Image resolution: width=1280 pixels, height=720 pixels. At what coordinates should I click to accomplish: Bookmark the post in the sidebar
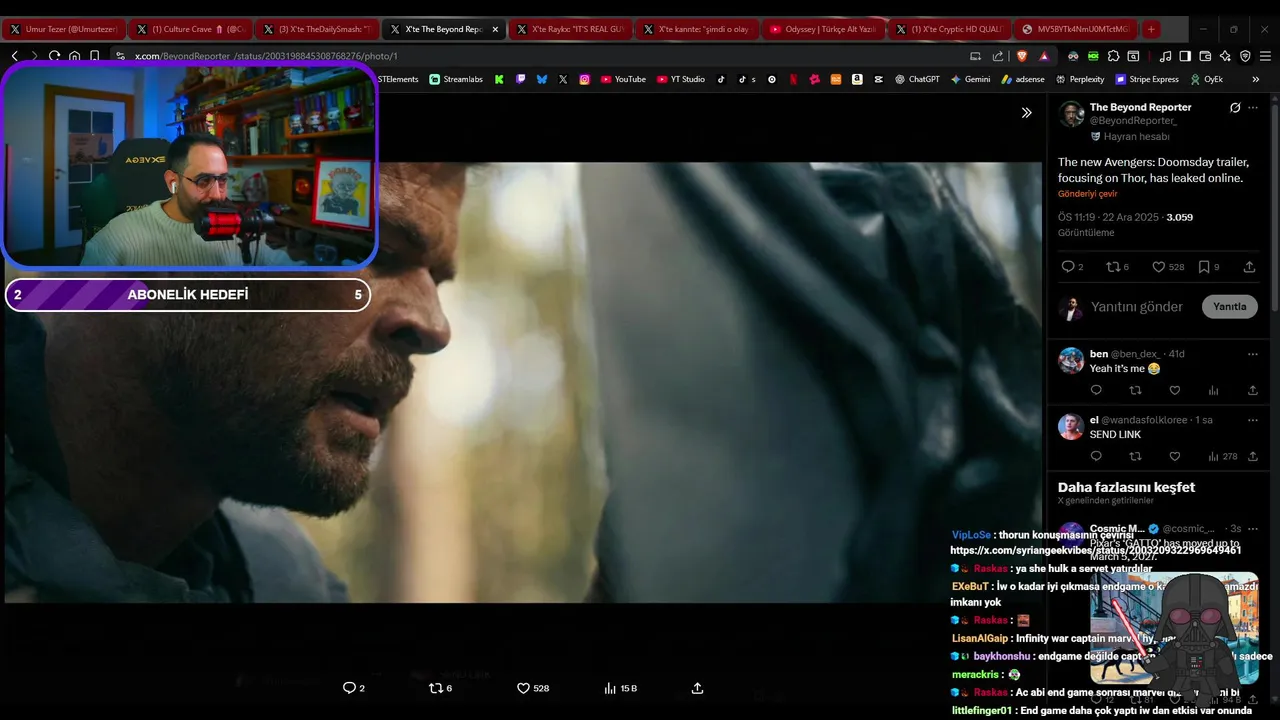click(1204, 267)
